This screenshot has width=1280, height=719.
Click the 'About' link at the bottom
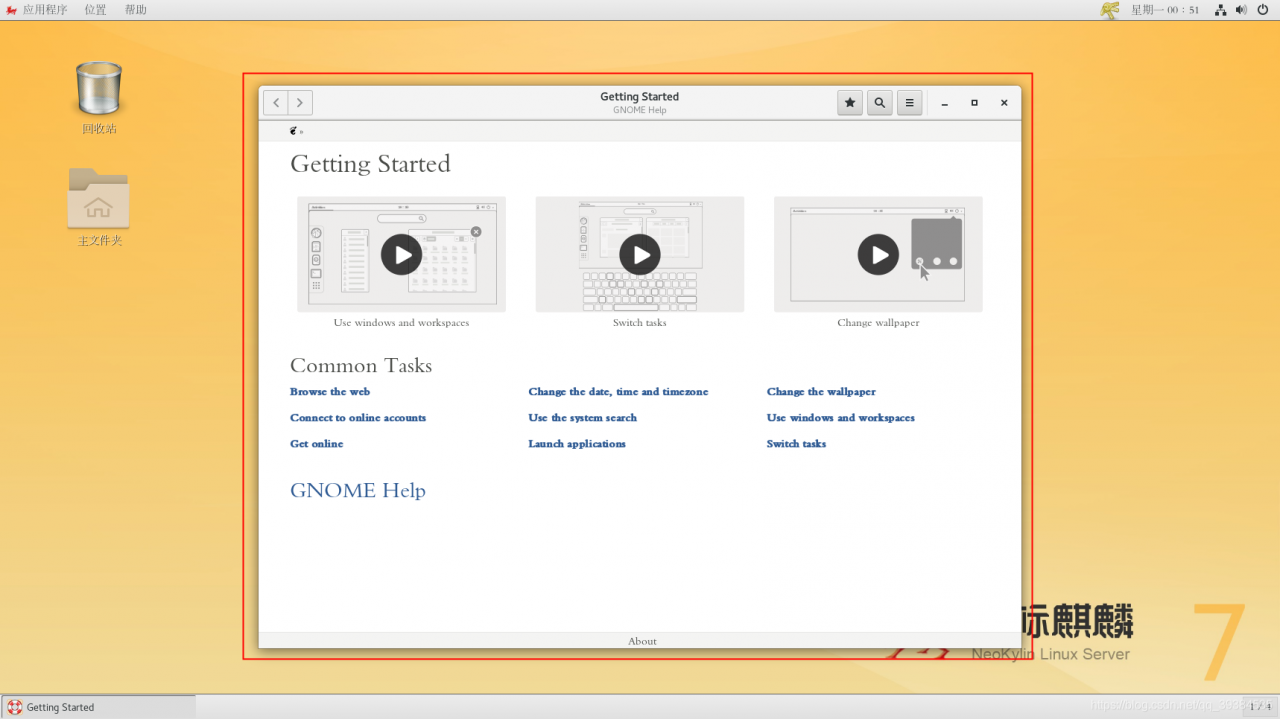(x=642, y=641)
